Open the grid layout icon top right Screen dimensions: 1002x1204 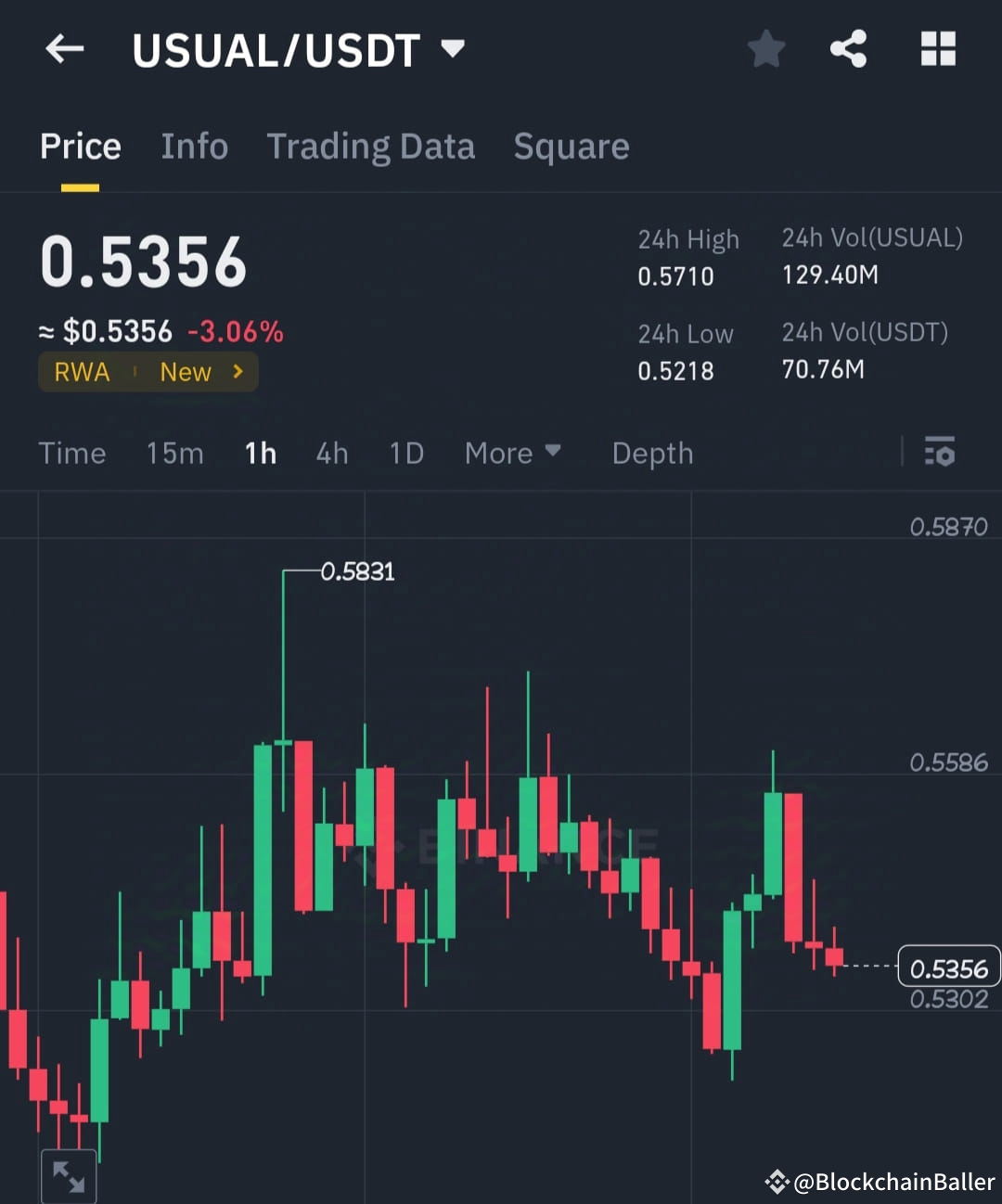(937, 50)
